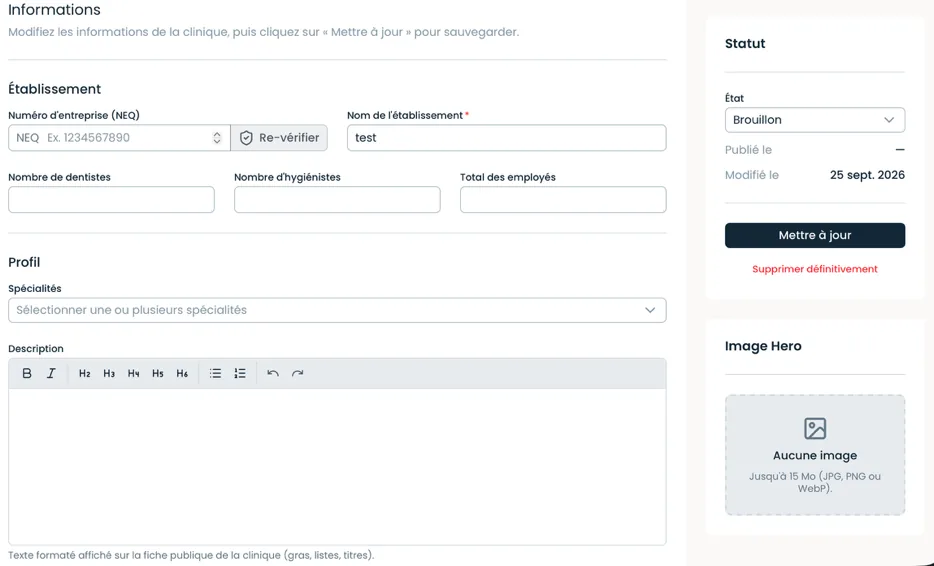The height and width of the screenshot is (566, 934).
Task: Apply H6 heading style
Action: [x=182, y=374]
